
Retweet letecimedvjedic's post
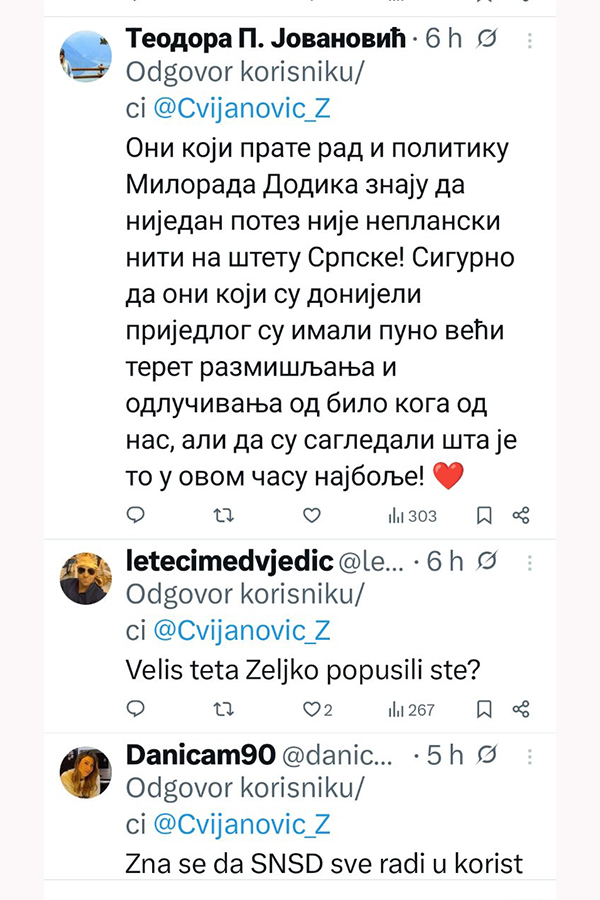click(224, 709)
